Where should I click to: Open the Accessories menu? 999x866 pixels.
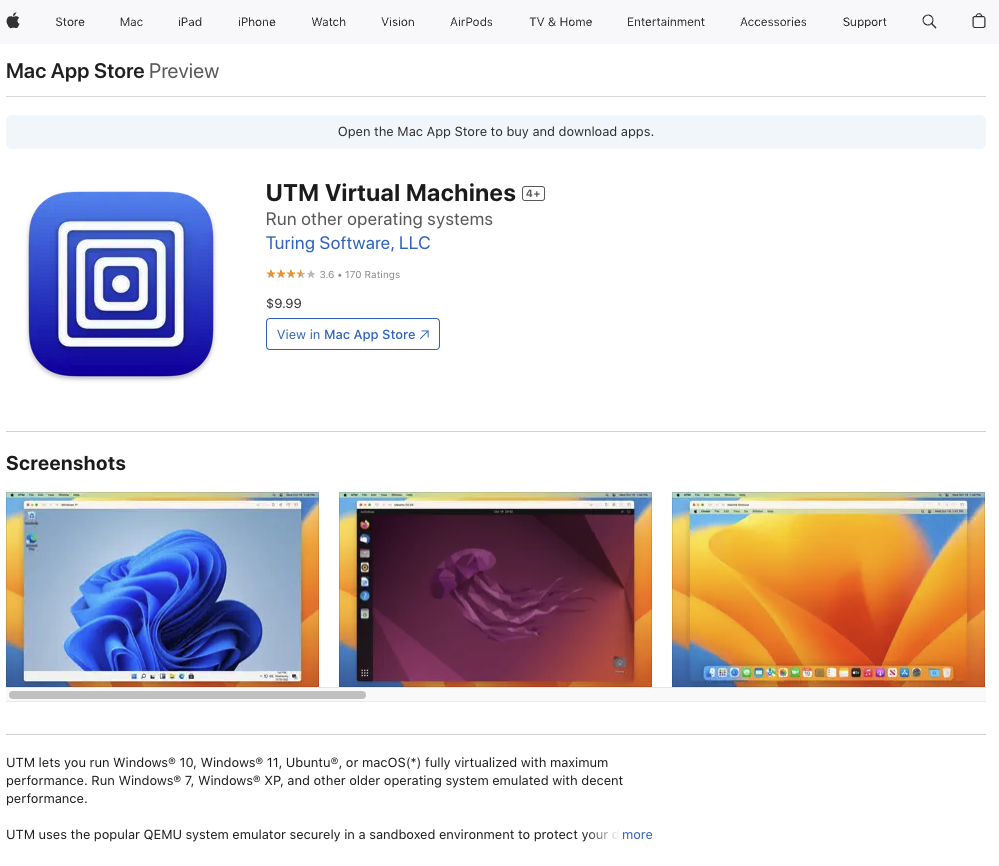click(x=773, y=22)
